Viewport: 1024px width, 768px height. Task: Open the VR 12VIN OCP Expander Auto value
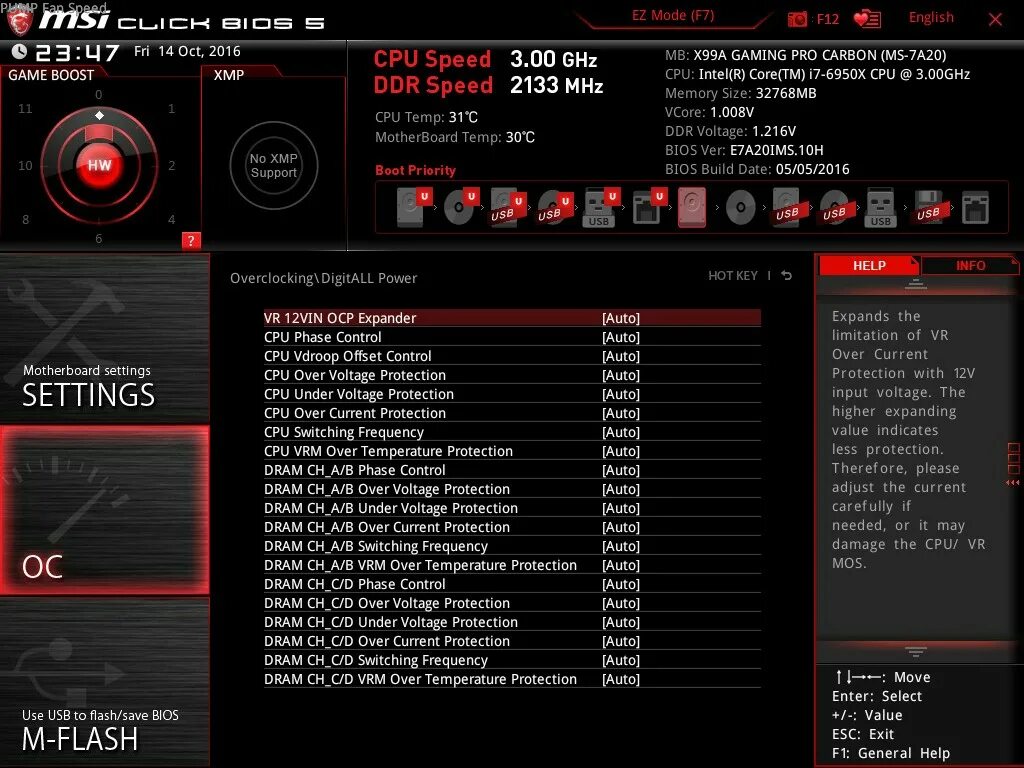coord(621,318)
